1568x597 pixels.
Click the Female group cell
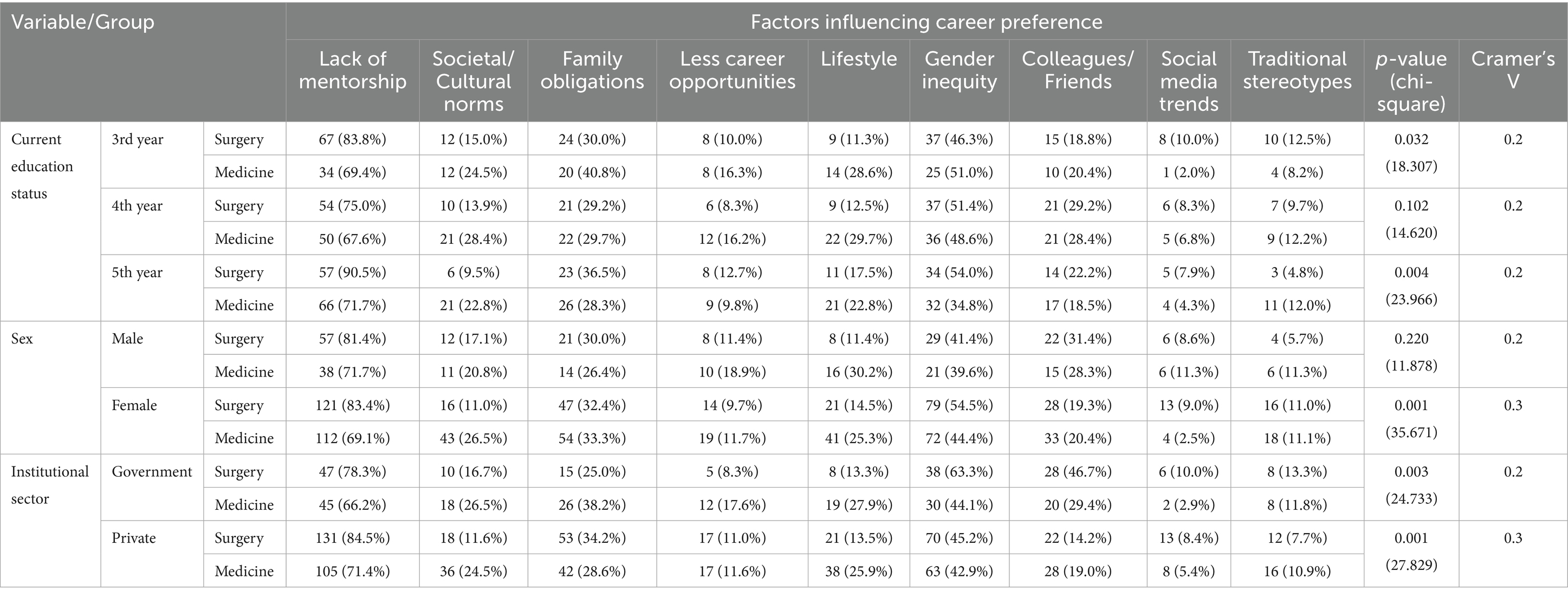point(134,405)
